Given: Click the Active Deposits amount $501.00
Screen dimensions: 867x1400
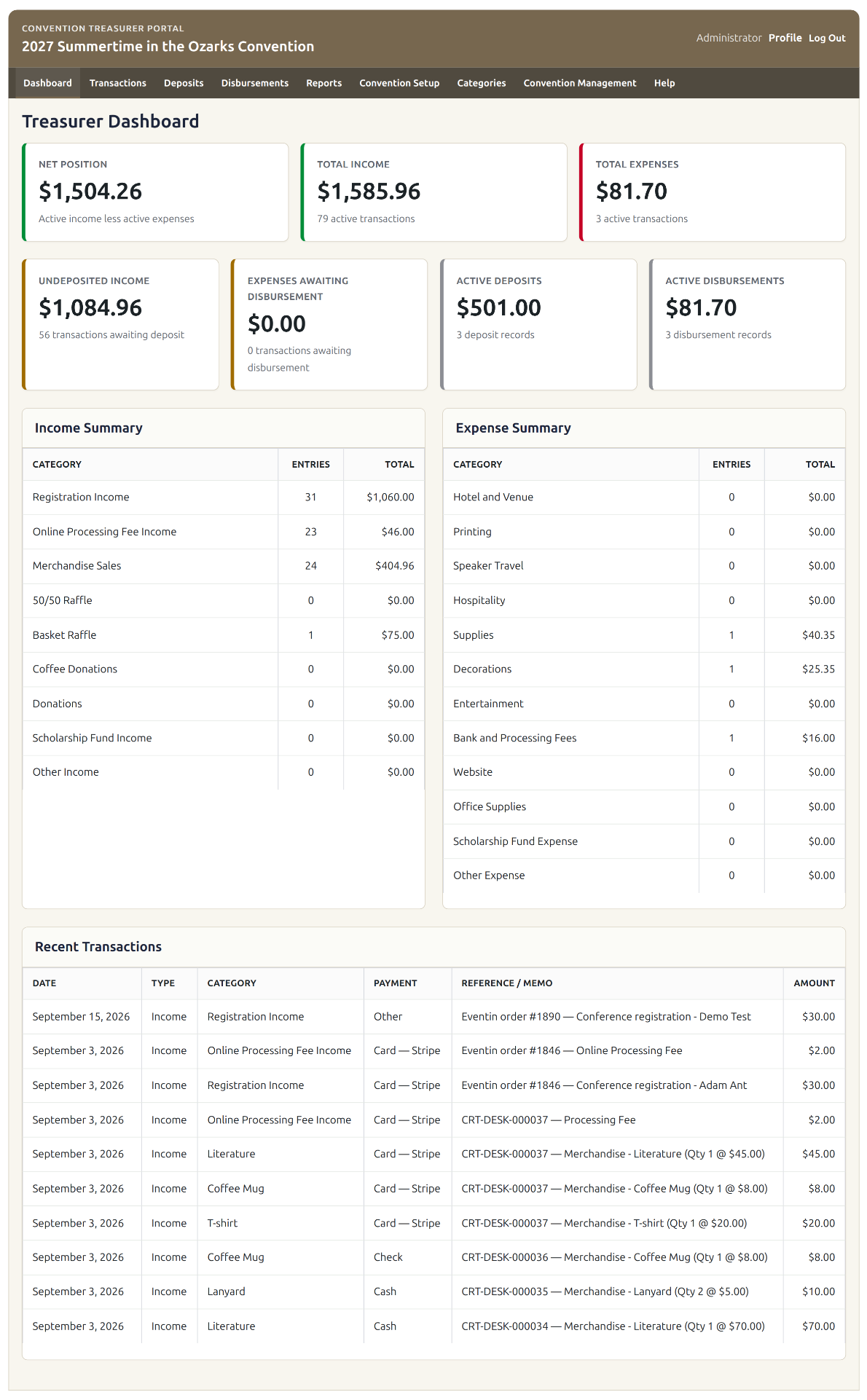Looking at the screenshot, I should pyautogui.click(x=499, y=307).
